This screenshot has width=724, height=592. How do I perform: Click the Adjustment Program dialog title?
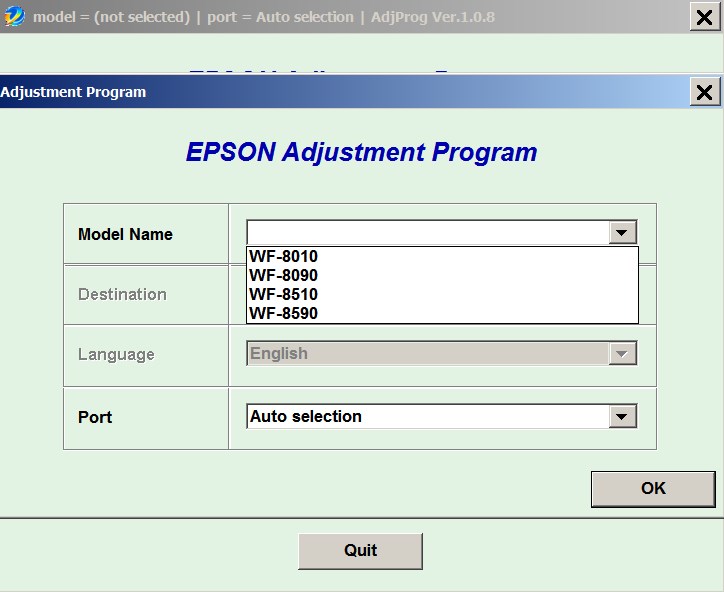(73, 92)
